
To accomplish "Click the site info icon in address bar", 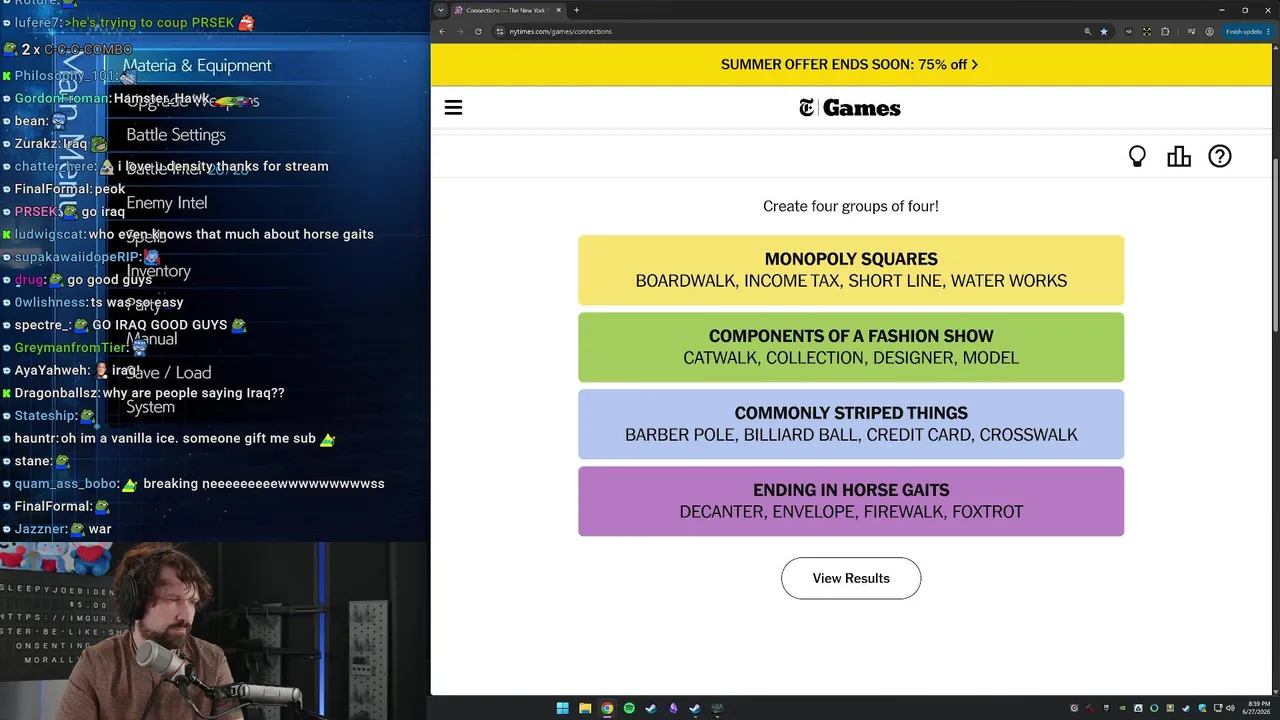I will pyautogui.click(x=499, y=31).
